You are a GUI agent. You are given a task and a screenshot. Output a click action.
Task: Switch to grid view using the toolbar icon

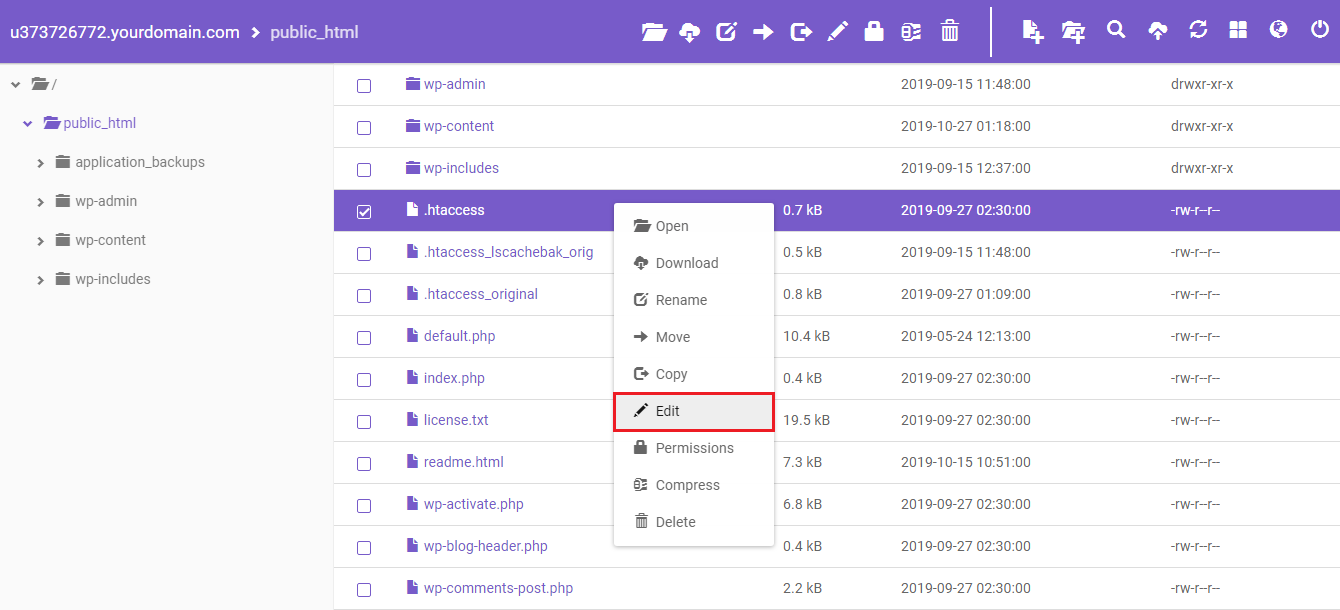1238,30
